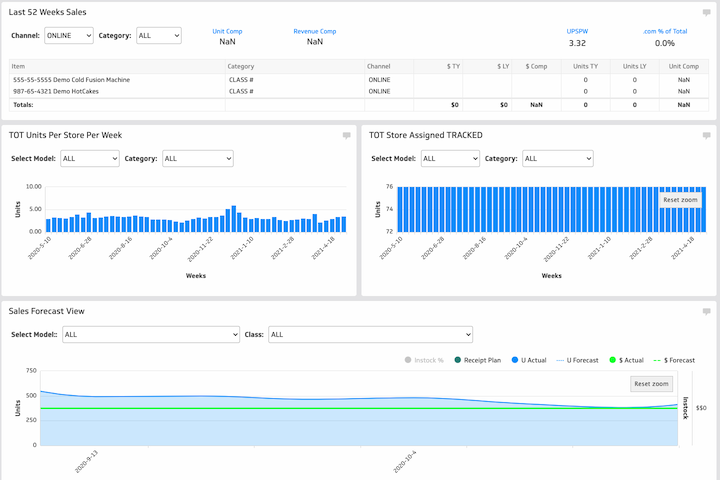Sort table by Units LY column header
720x480 pixels.
635,67
